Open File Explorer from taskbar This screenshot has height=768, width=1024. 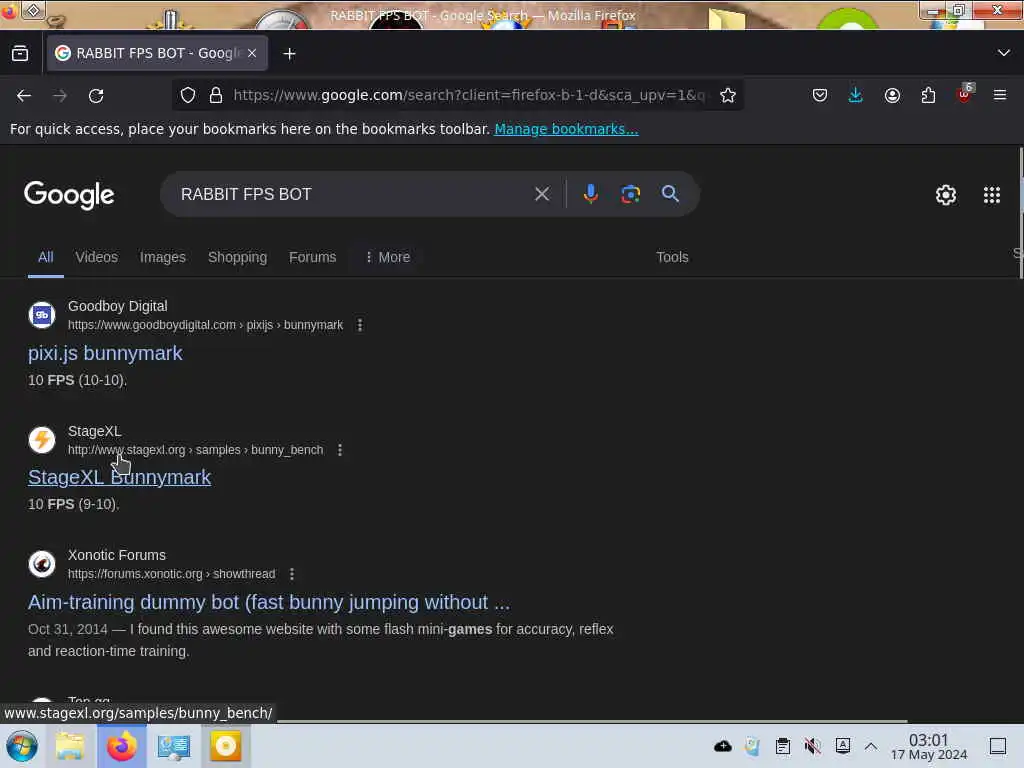click(x=70, y=746)
